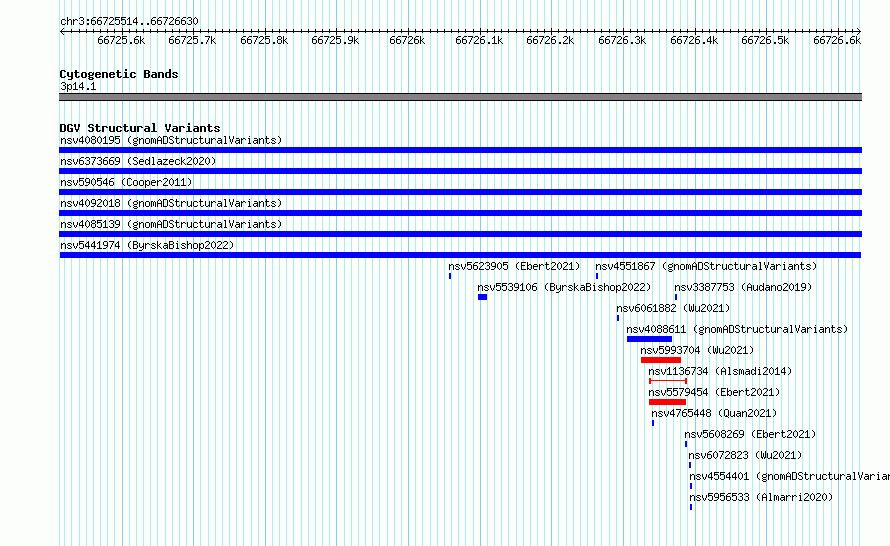This screenshot has height=546, width=890.
Task: Open nsv5579454 (Ebert2021) variant label
Action: (x=714, y=392)
